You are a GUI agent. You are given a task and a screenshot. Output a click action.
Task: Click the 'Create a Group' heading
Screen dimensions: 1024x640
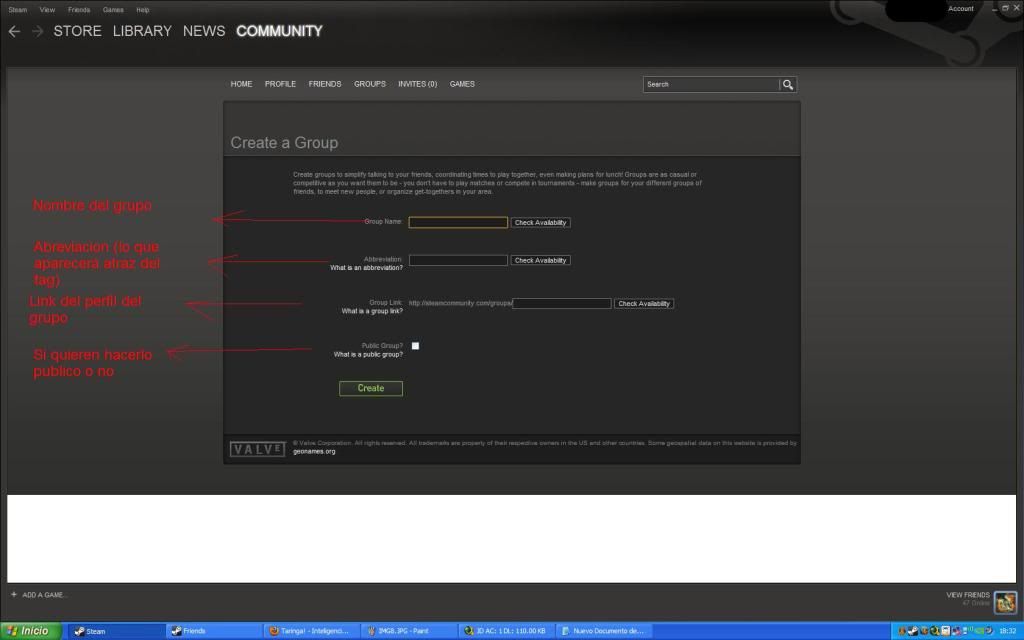[x=284, y=143]
